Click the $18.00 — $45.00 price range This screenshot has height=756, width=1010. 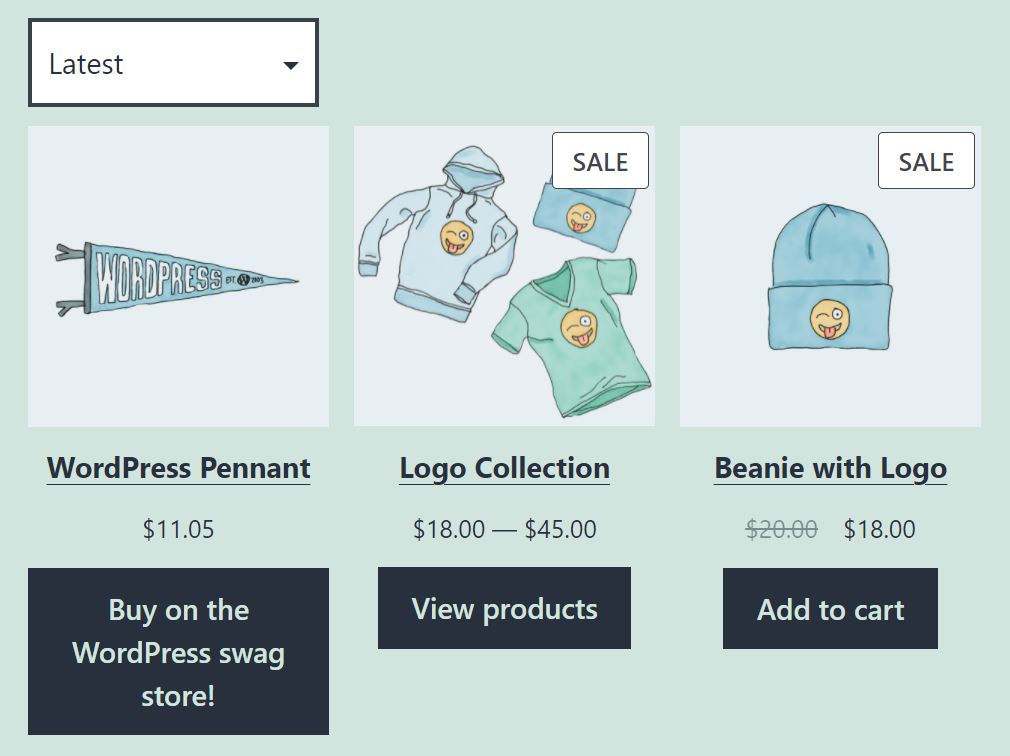click(504, 529)
